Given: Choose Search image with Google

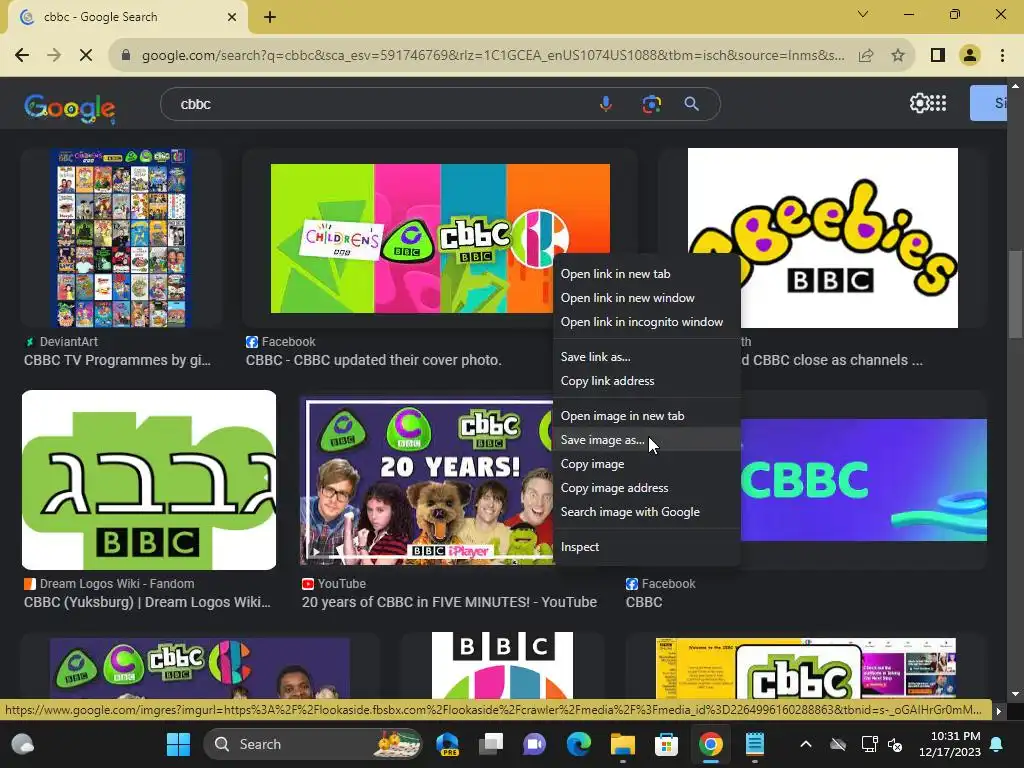Looking at the screenshot, I should coord(647,512).
